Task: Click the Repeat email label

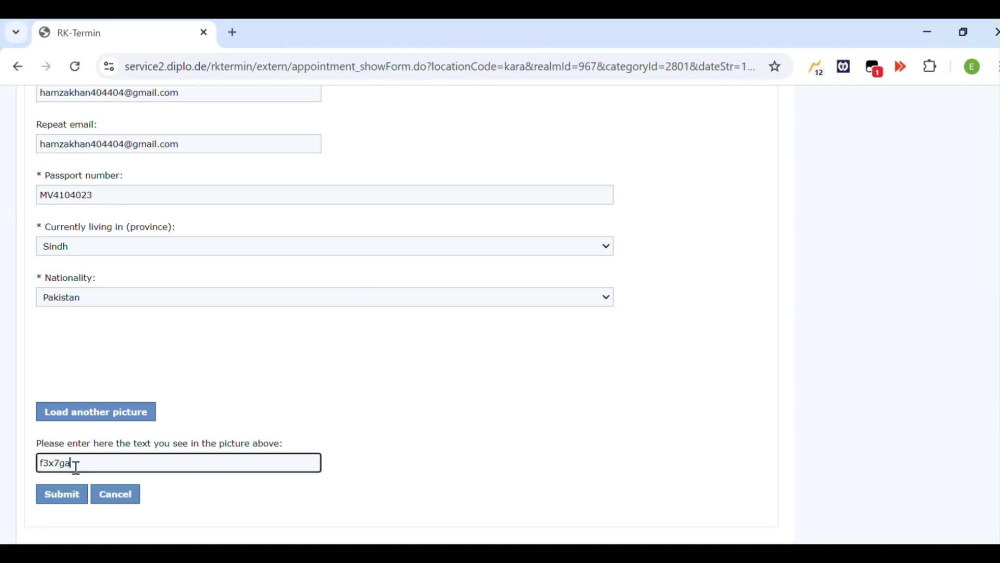Action: pos(66,124)
